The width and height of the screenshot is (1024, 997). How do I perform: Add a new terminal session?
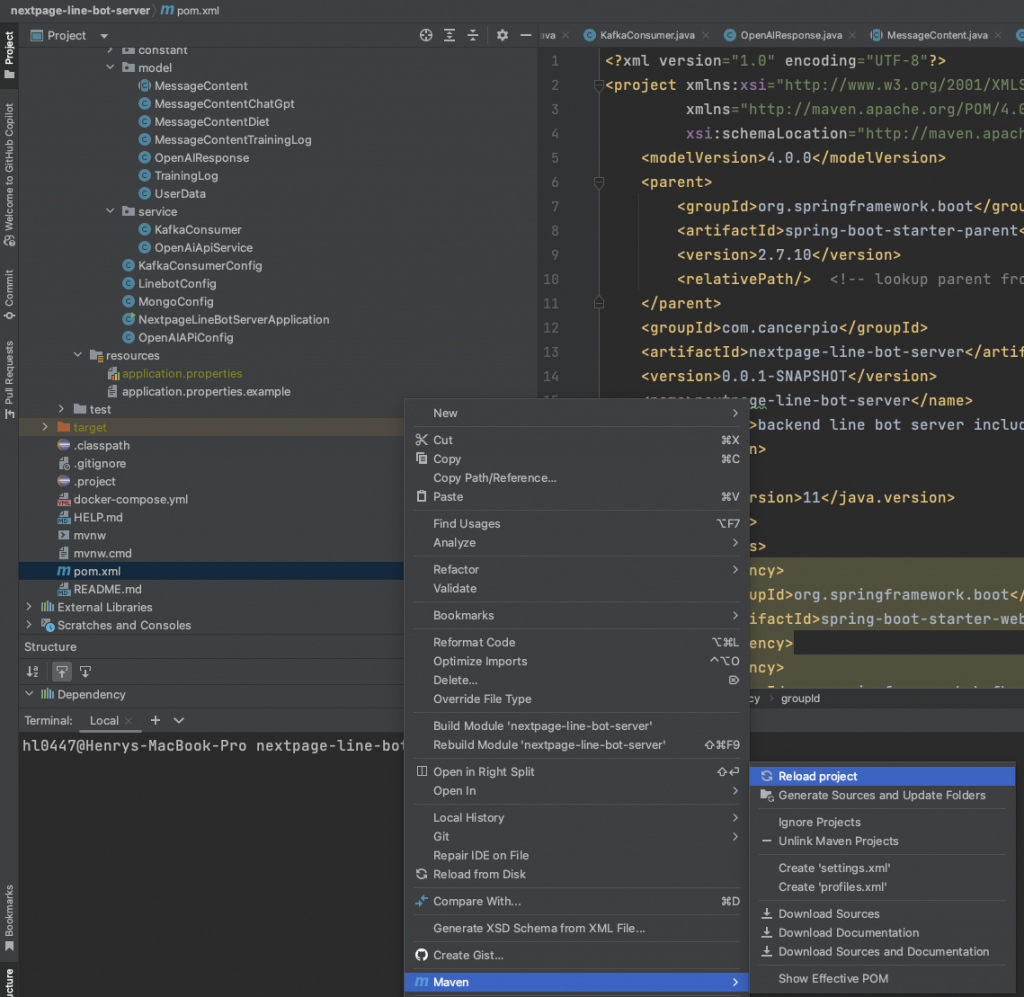(155, 720)
